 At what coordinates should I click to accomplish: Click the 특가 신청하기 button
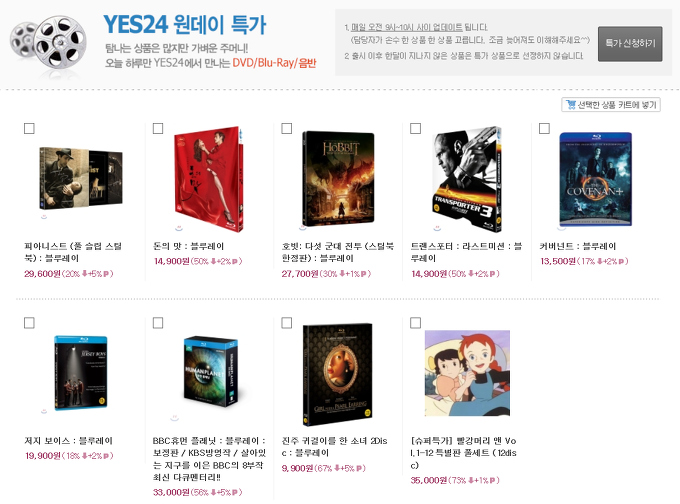pos(630,44)
